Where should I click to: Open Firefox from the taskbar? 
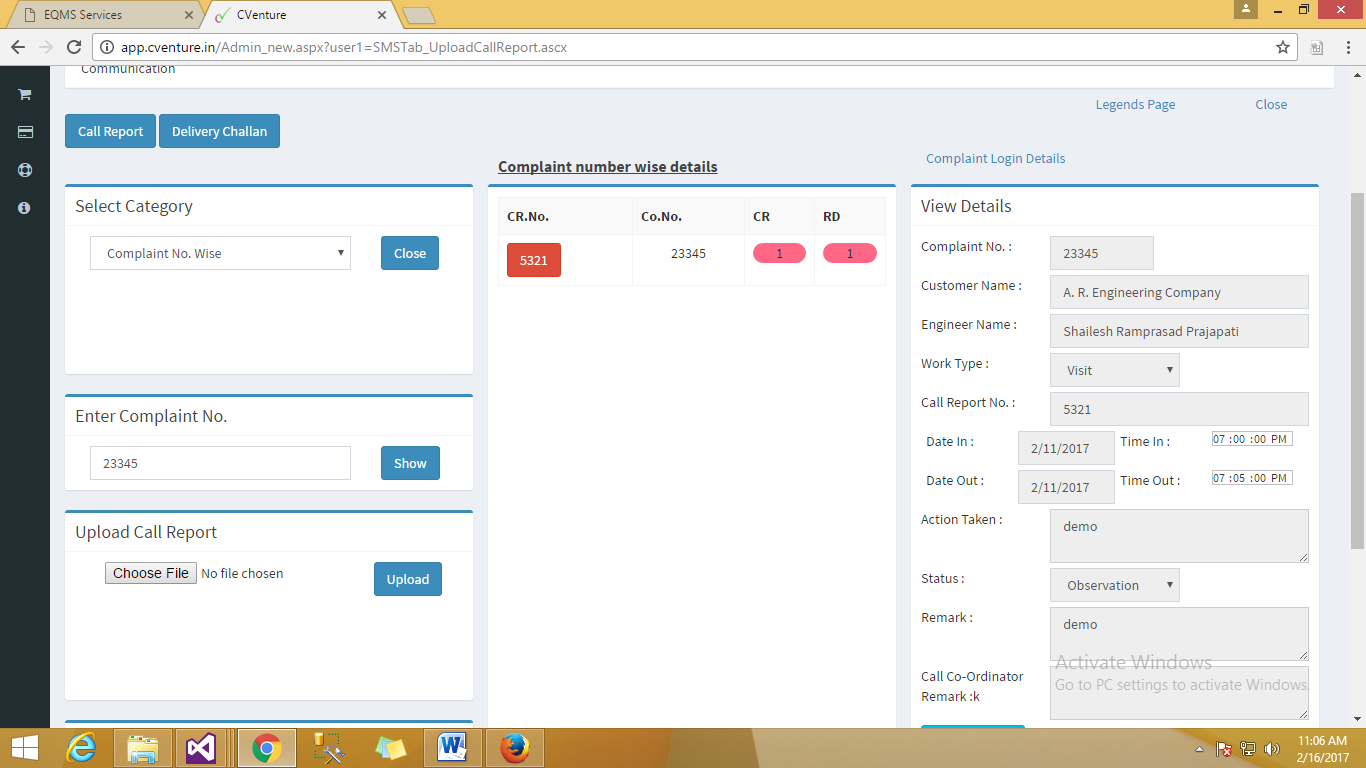[x=514, y=747]
